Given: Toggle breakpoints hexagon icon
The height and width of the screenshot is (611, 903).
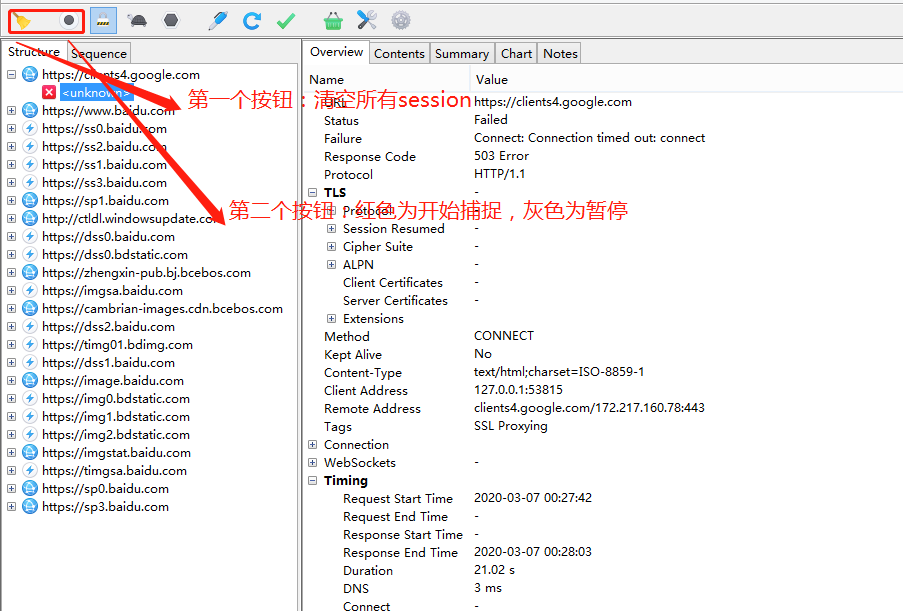Looking at the screenshot, I should pos(171,21).
